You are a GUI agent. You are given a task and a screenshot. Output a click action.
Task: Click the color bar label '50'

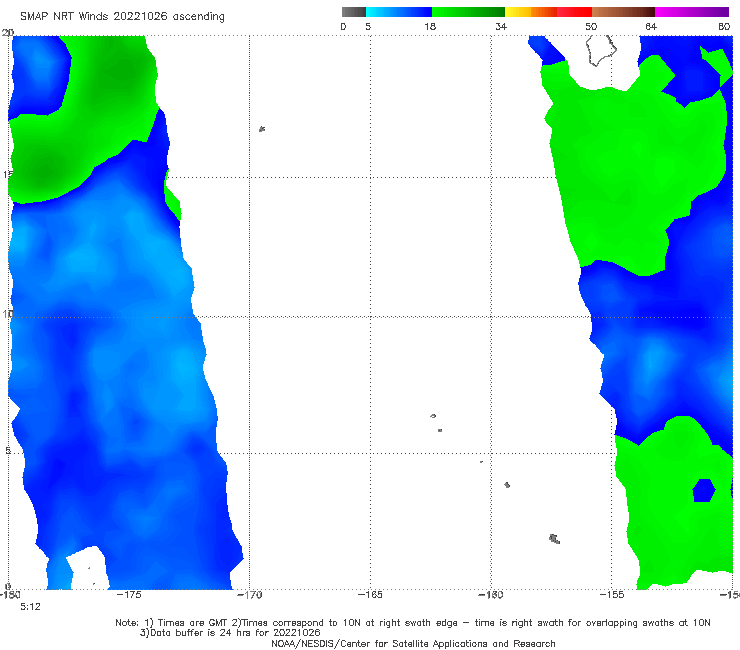591,26
